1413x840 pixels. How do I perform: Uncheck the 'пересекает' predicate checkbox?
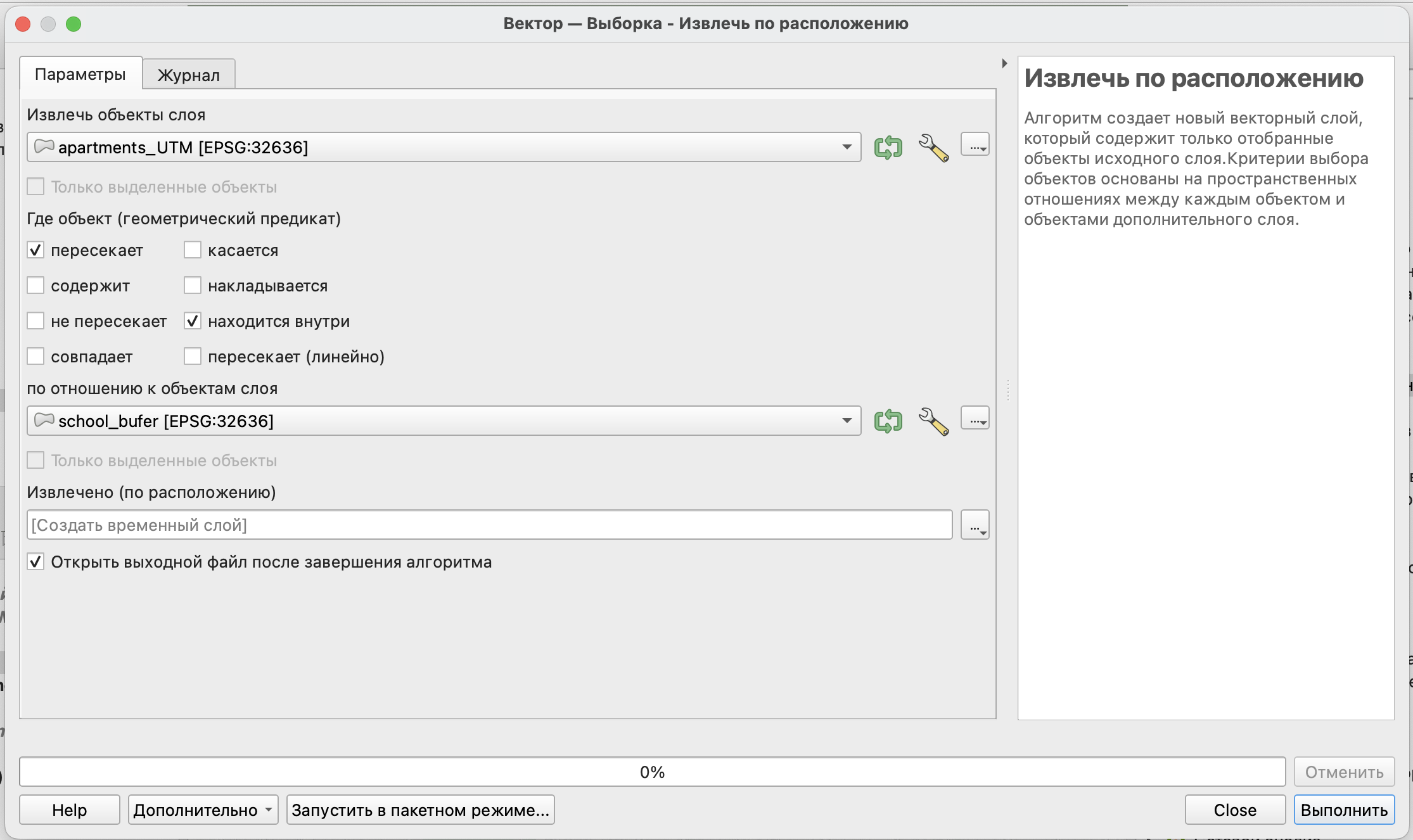click(x=35, y=250)
